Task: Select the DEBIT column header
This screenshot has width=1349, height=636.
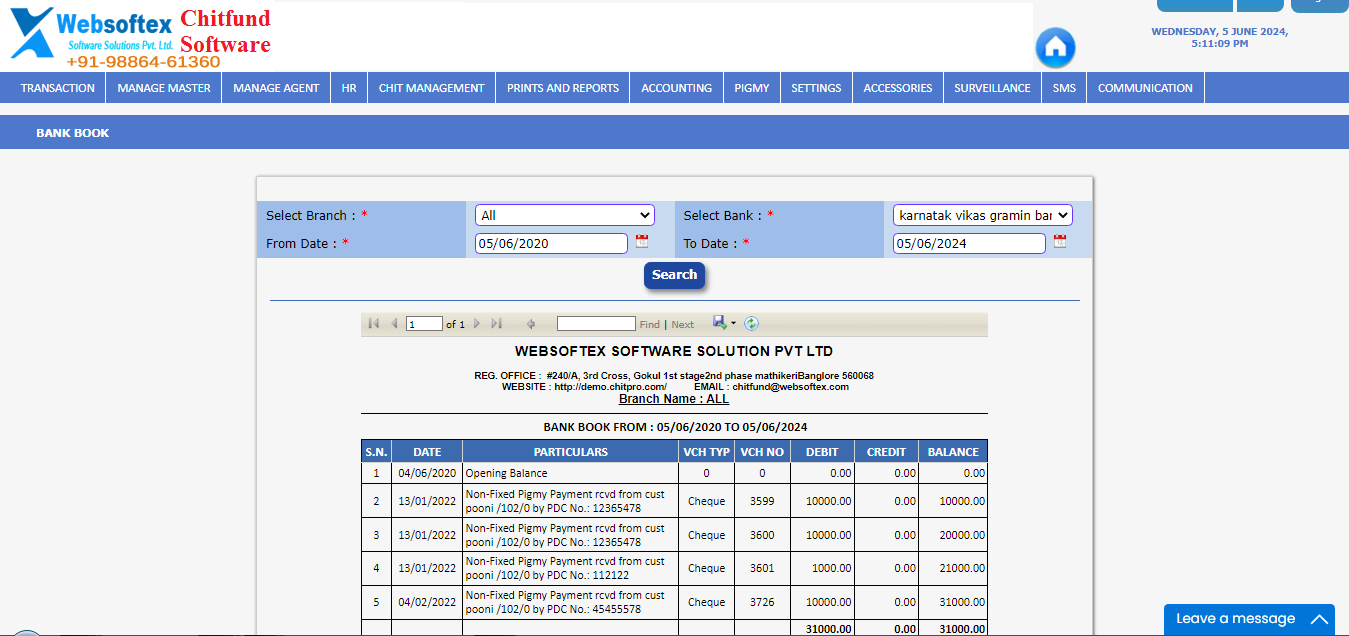Action: point(822,452)
